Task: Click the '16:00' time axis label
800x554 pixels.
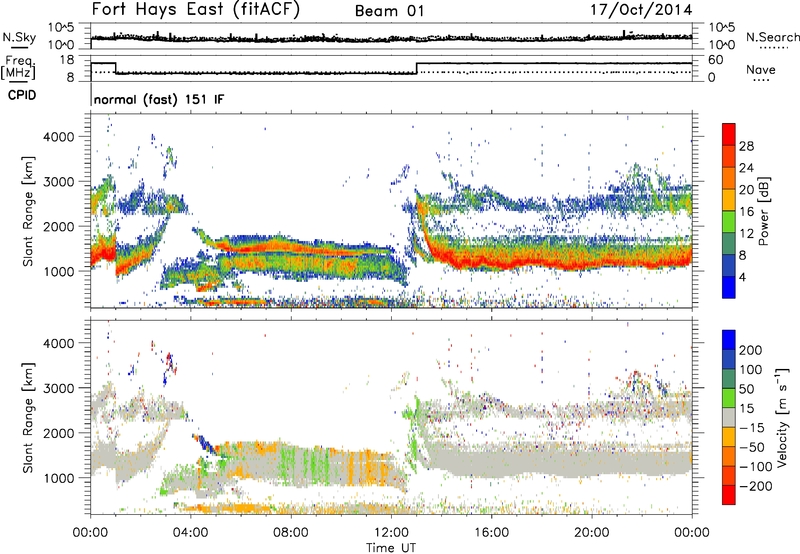Action: [x=491, y=533]
